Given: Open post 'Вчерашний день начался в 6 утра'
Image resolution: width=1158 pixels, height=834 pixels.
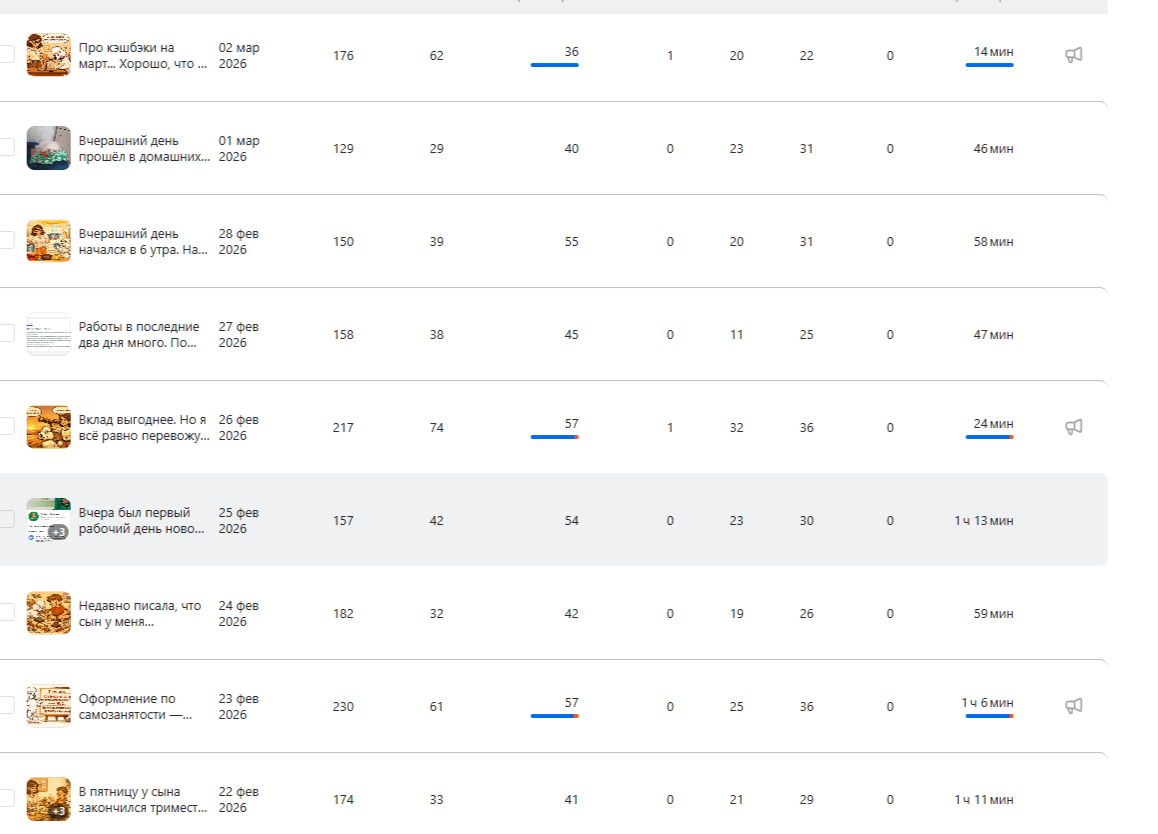Looking at the screenshot, I should coord(143,241).
